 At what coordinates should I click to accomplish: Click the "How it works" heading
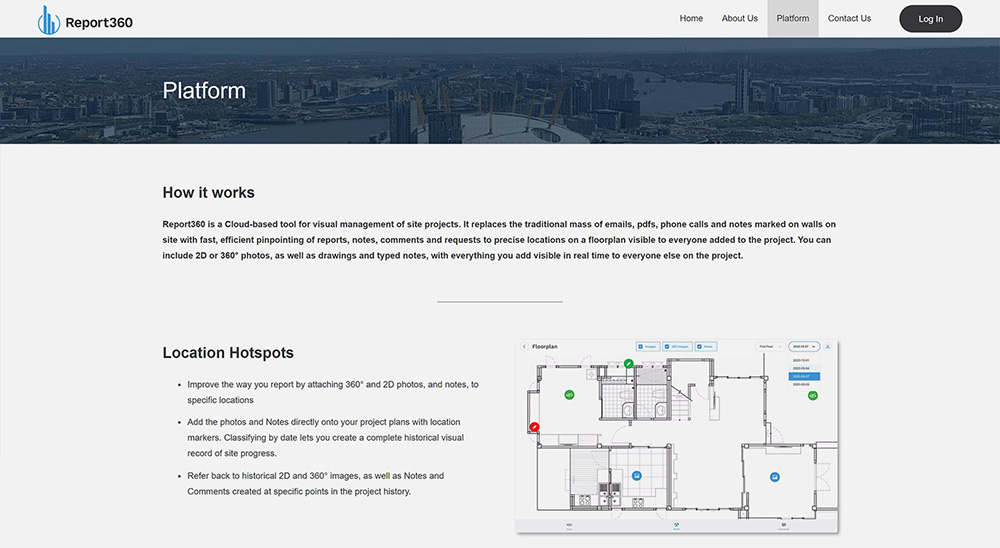pos(208,193)
